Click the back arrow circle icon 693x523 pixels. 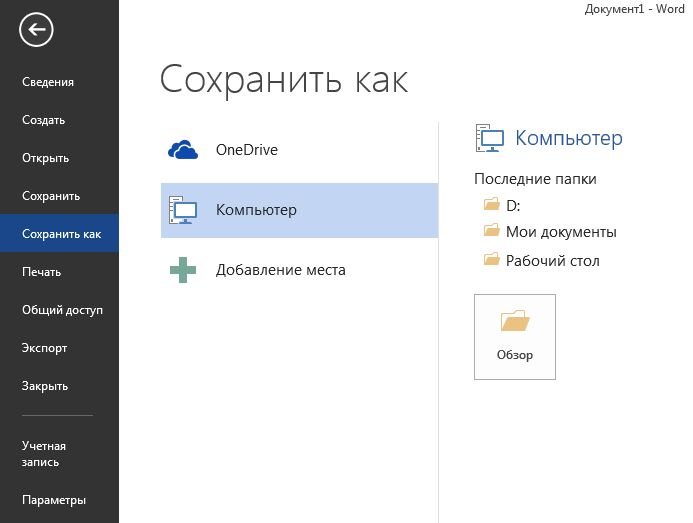36,30
